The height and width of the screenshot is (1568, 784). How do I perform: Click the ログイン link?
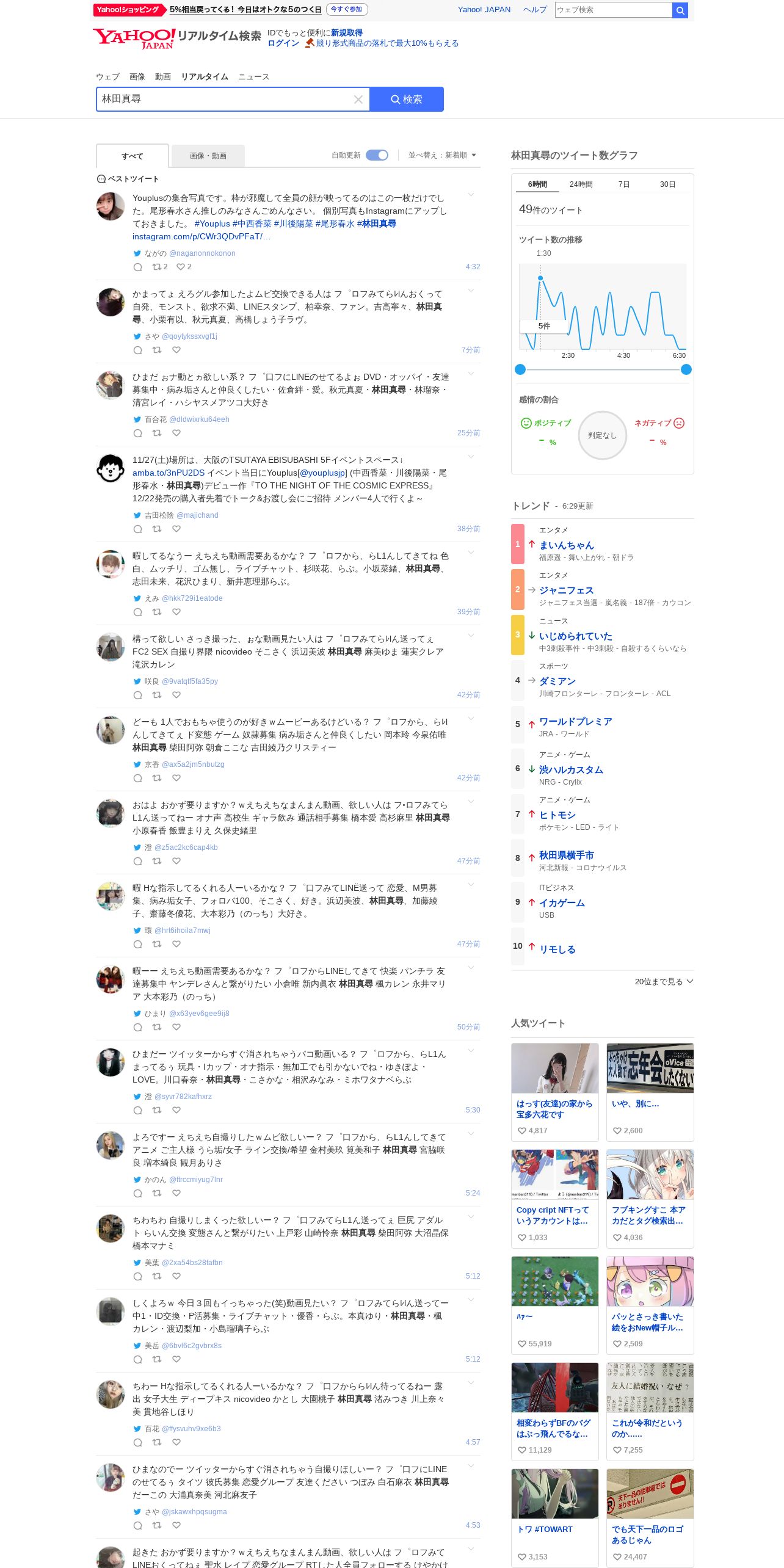(283, 43)
